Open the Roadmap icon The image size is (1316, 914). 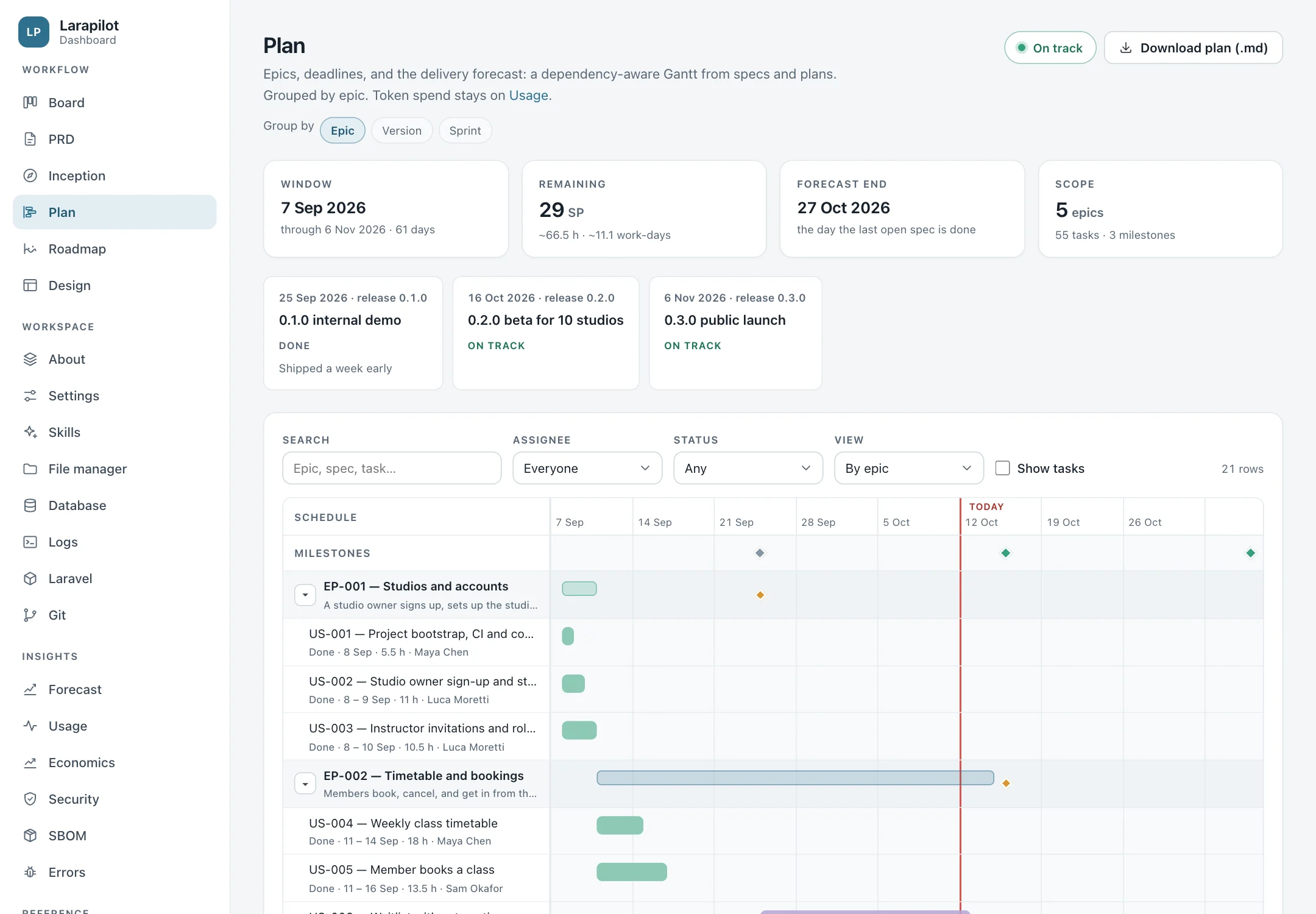click(30, 249)
